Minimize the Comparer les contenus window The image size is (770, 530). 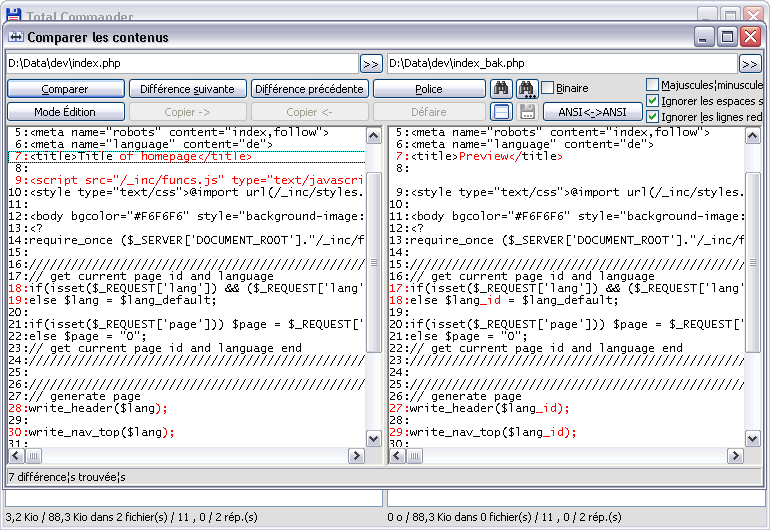point(704,37)
